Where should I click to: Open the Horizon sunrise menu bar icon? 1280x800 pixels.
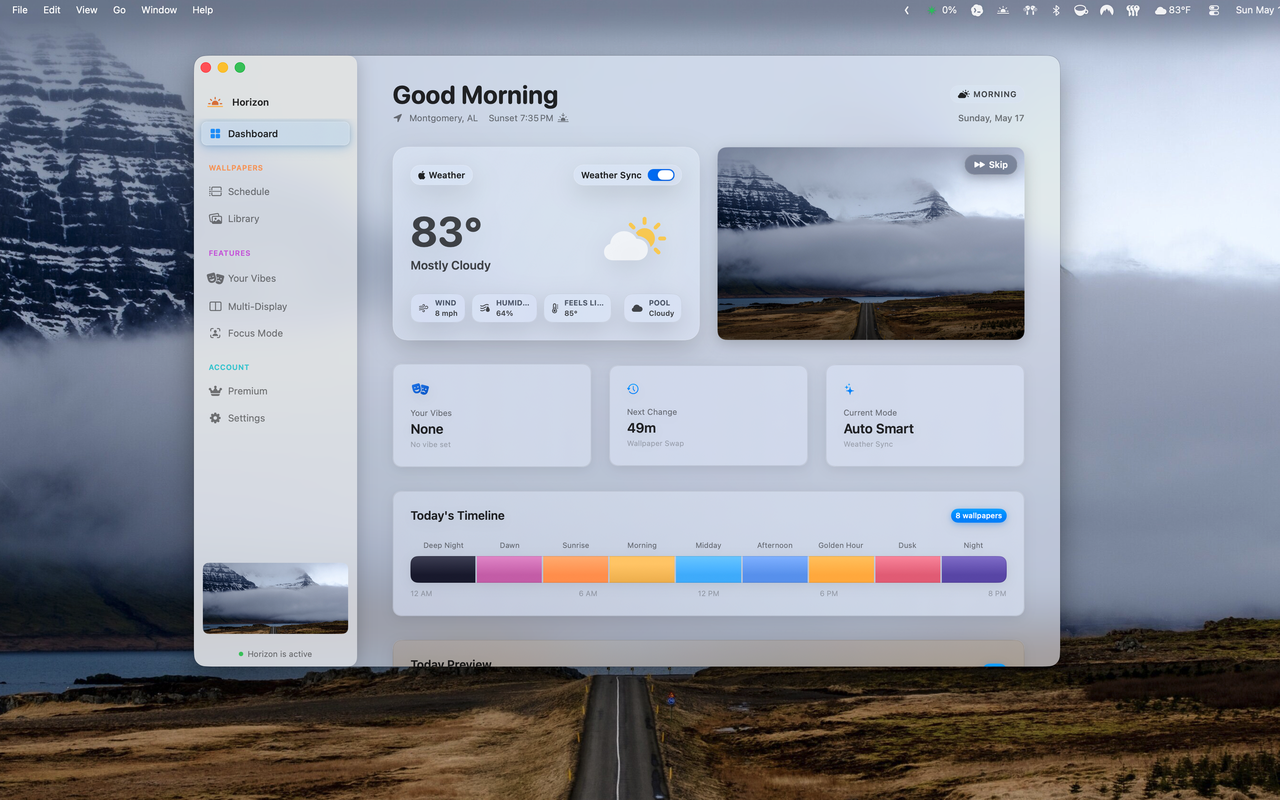coord(1003,10)
